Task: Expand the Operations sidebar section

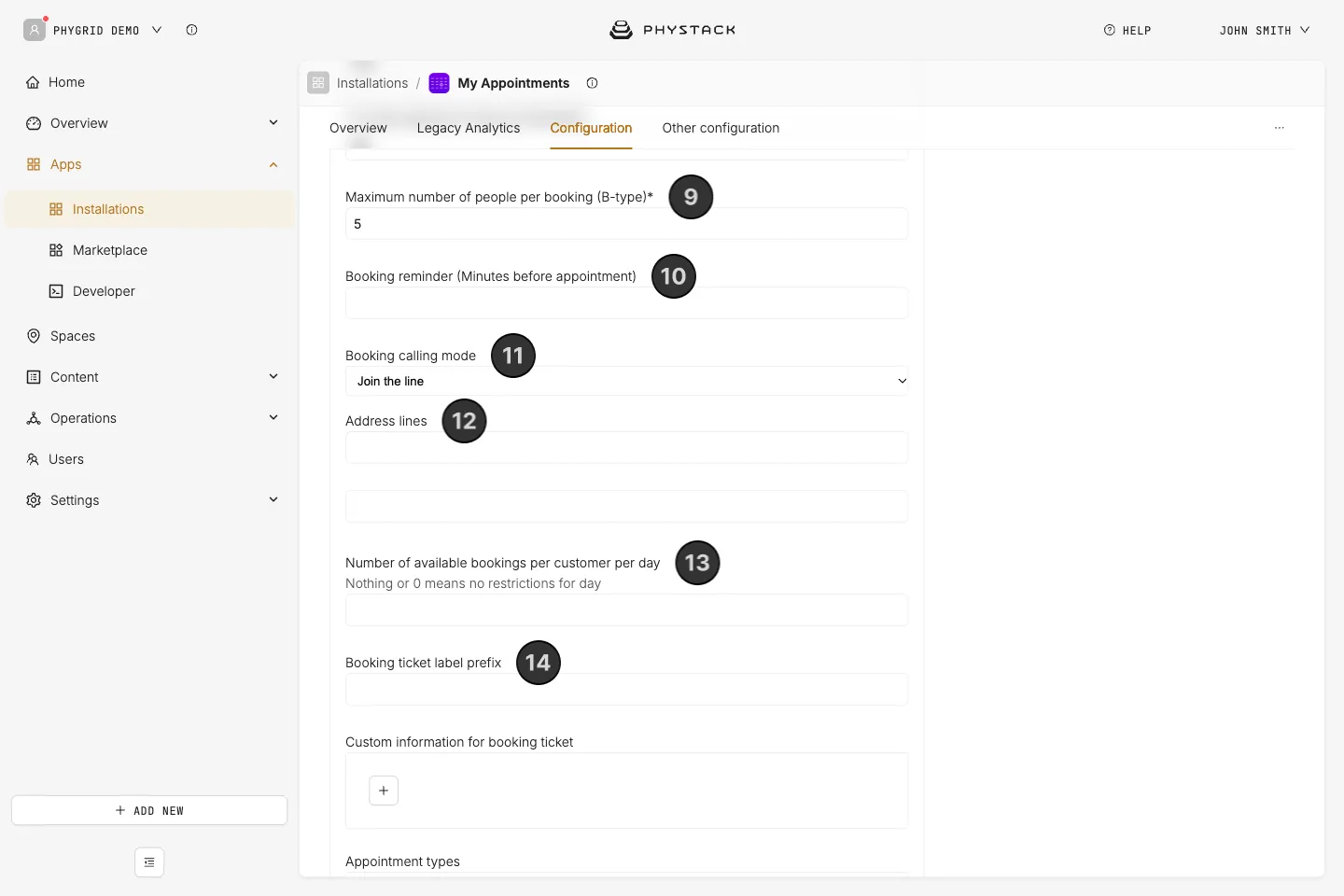Action: pyautogui.click(x=273, y=418)
